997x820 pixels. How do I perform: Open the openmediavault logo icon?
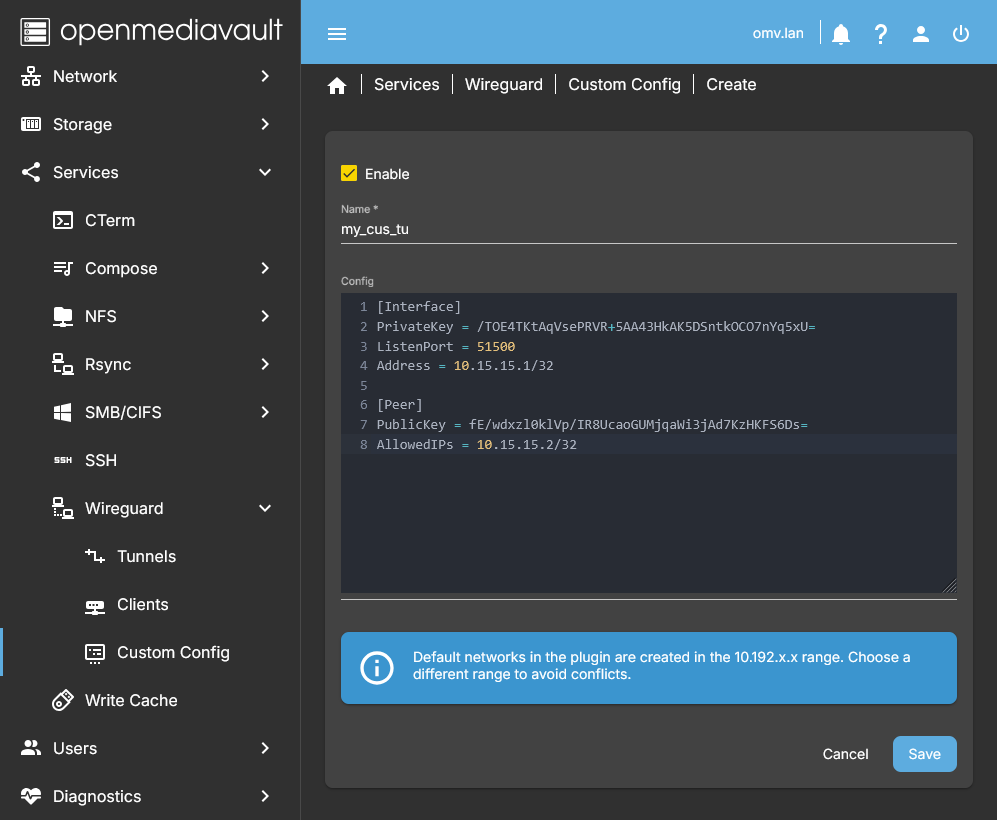(x=34, y=31)
